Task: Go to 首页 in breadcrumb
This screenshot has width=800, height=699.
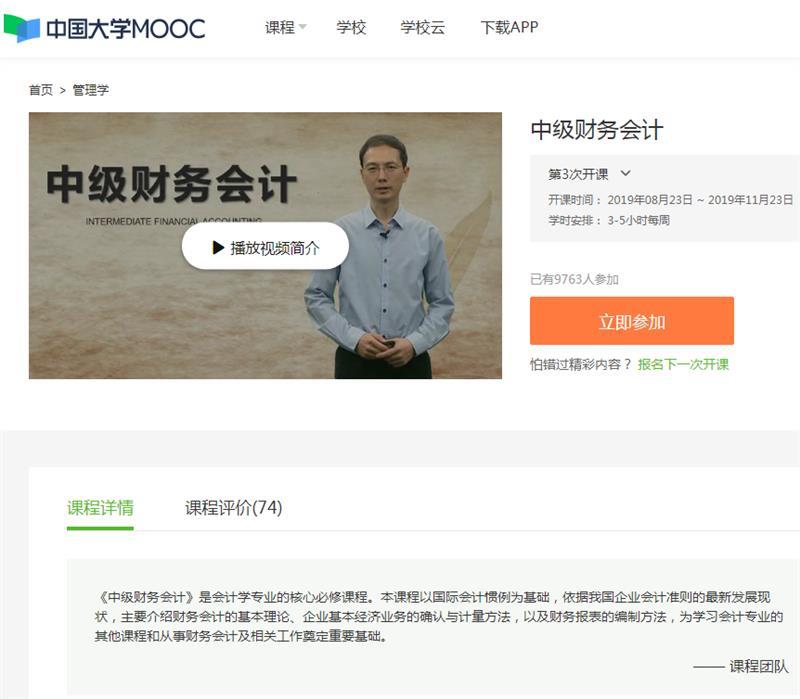Action: pos(41,90)
